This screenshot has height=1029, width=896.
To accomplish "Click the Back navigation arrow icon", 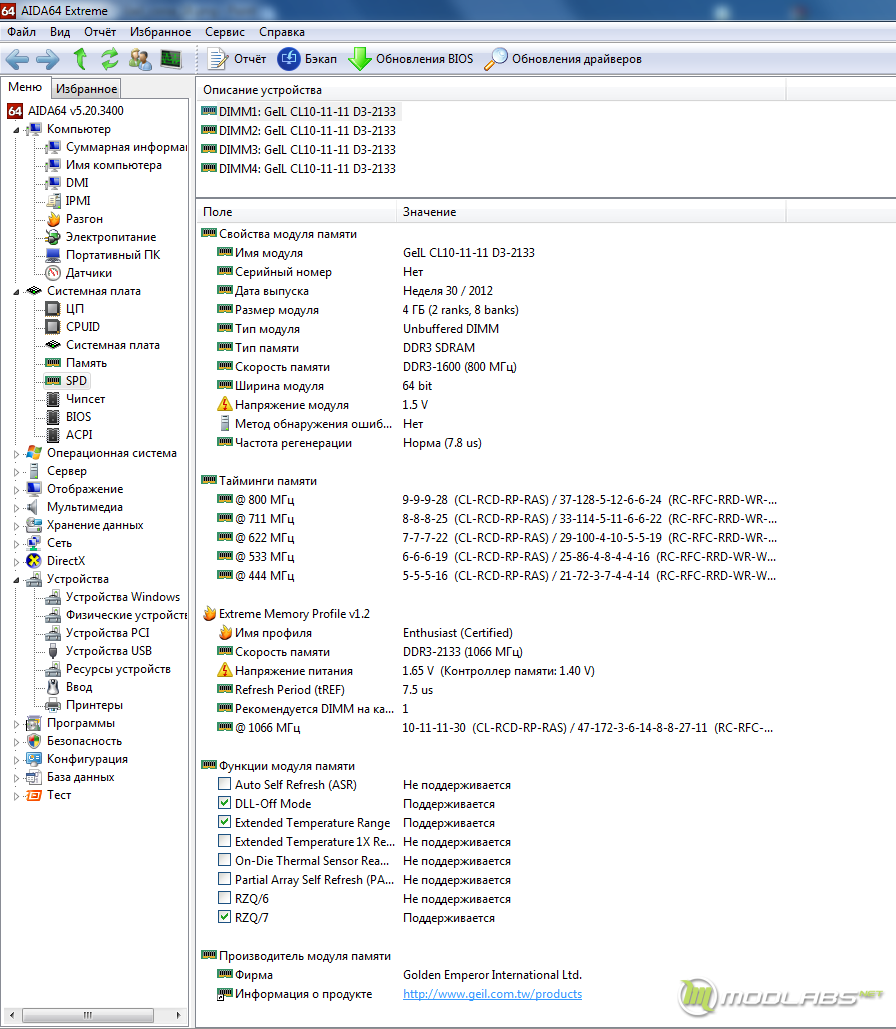I will [17, 59].
